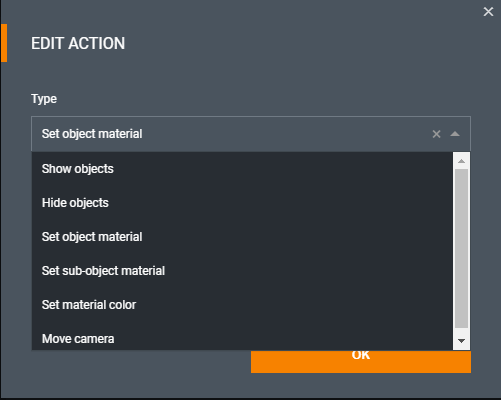Click the scrollbar down arrow
This screenshot has height=400, width=501.
pyautogui.click(x=462, y=341)
